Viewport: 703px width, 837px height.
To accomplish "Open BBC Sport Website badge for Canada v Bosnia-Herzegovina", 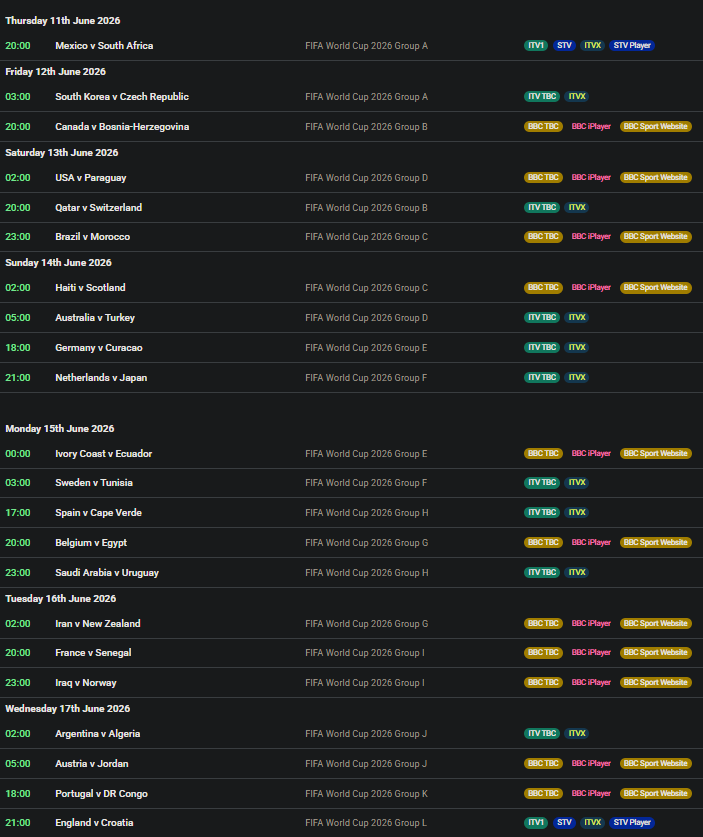I will 655,127.
